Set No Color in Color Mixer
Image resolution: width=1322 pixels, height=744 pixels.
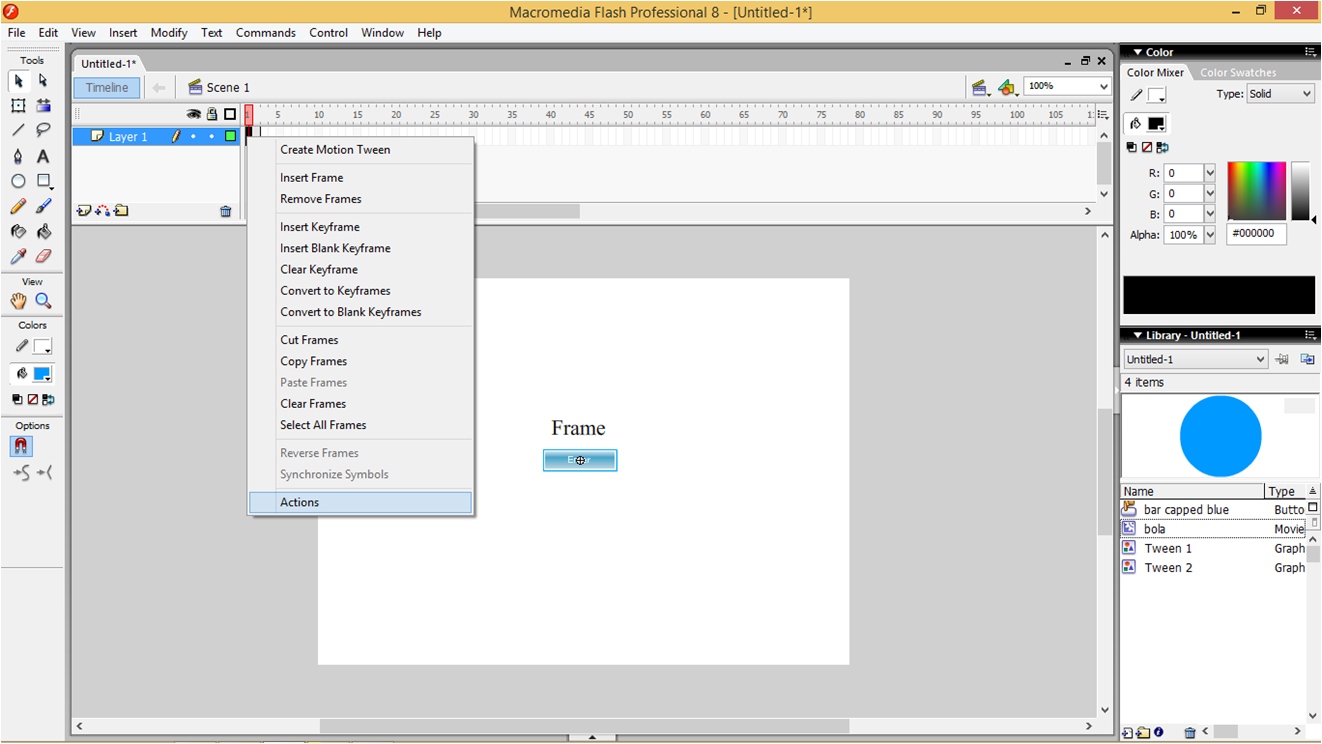1146,147
